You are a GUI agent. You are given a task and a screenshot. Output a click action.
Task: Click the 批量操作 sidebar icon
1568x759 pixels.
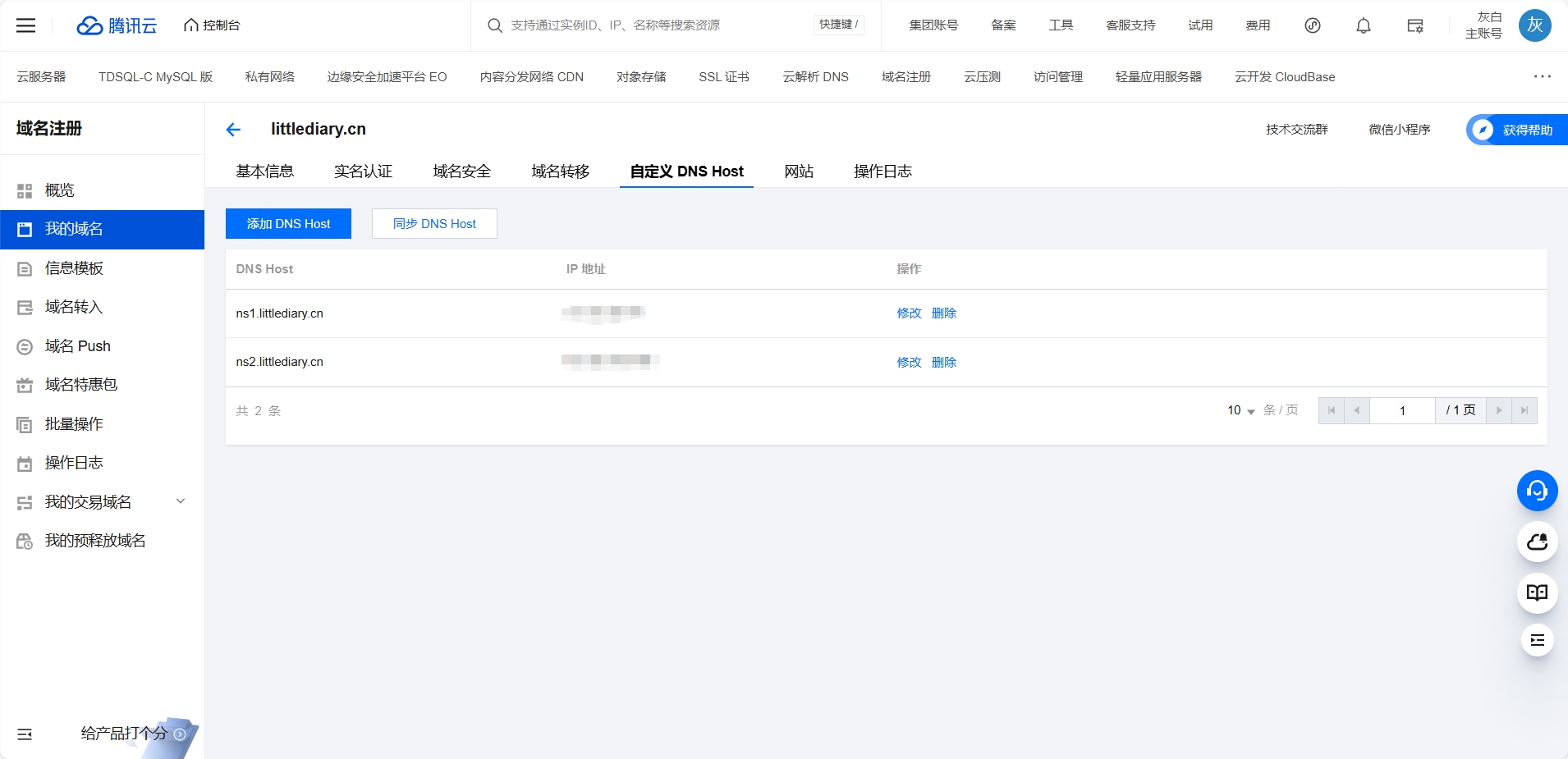tap(25, 425)
